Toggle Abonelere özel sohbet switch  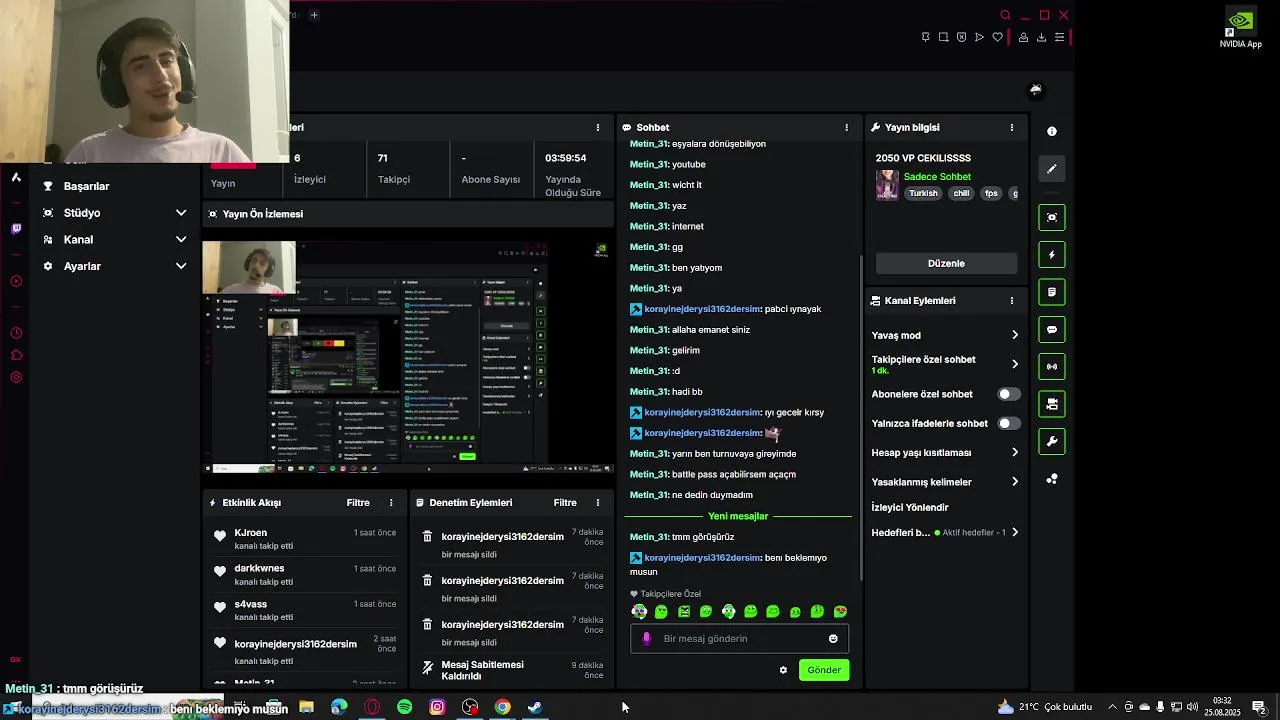click(1009, 394)
